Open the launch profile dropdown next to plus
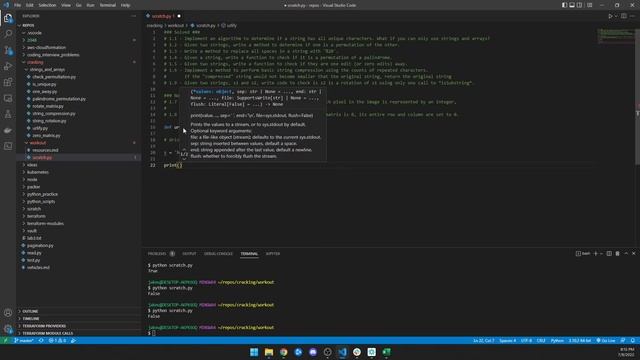Image resolution: width=640 pixels, height=360 pixels. pos(601,253)
